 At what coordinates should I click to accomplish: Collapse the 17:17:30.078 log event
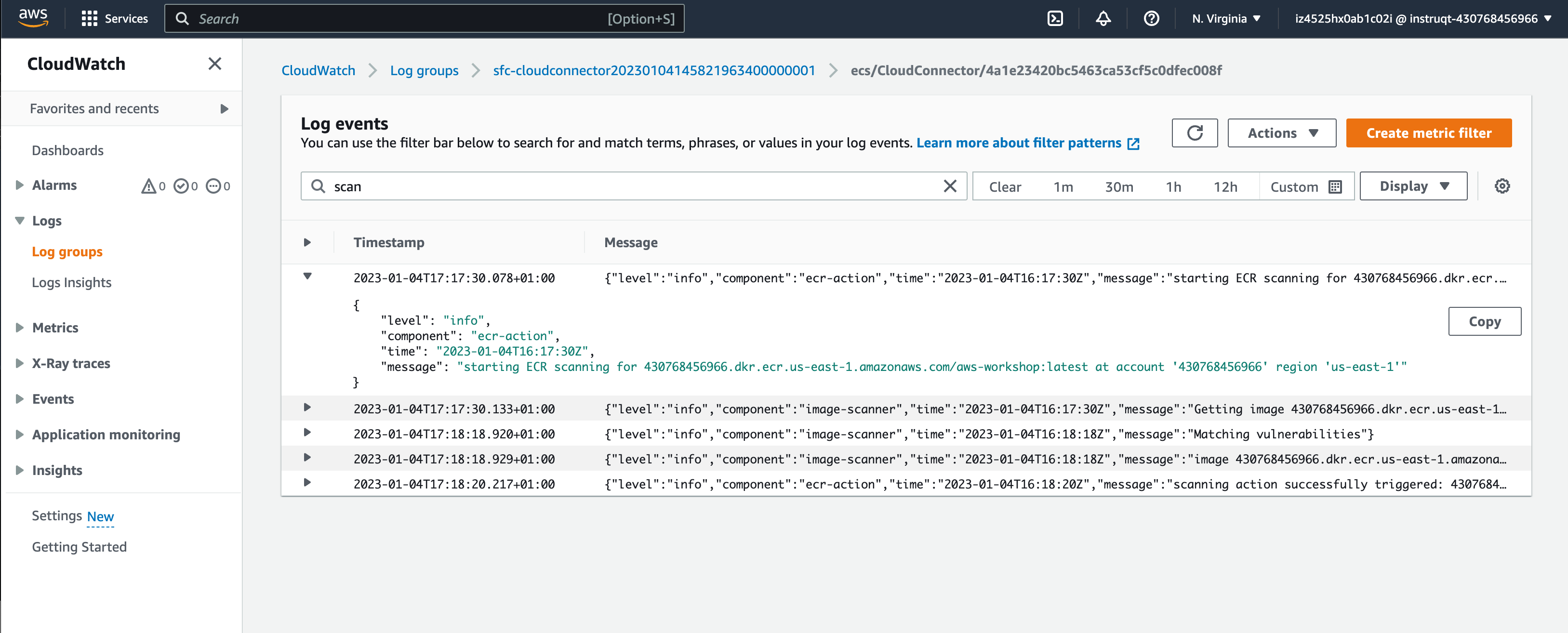[307, 277]
